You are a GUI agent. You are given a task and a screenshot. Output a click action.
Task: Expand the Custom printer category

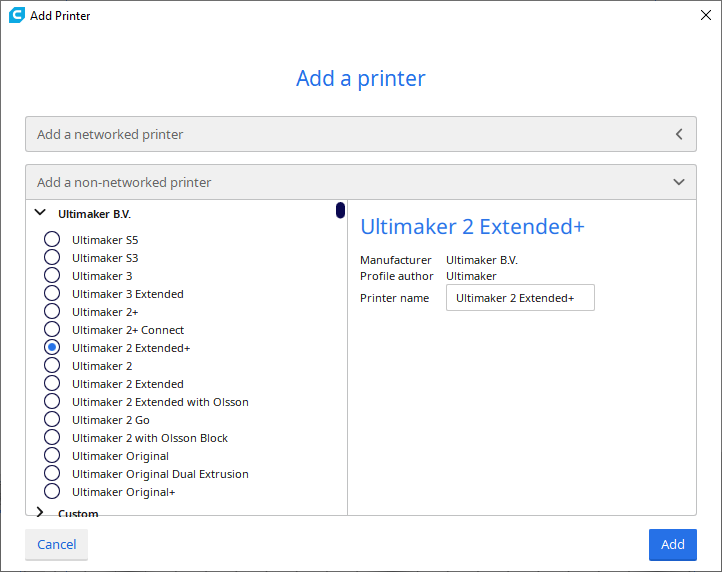coord(40,513)
